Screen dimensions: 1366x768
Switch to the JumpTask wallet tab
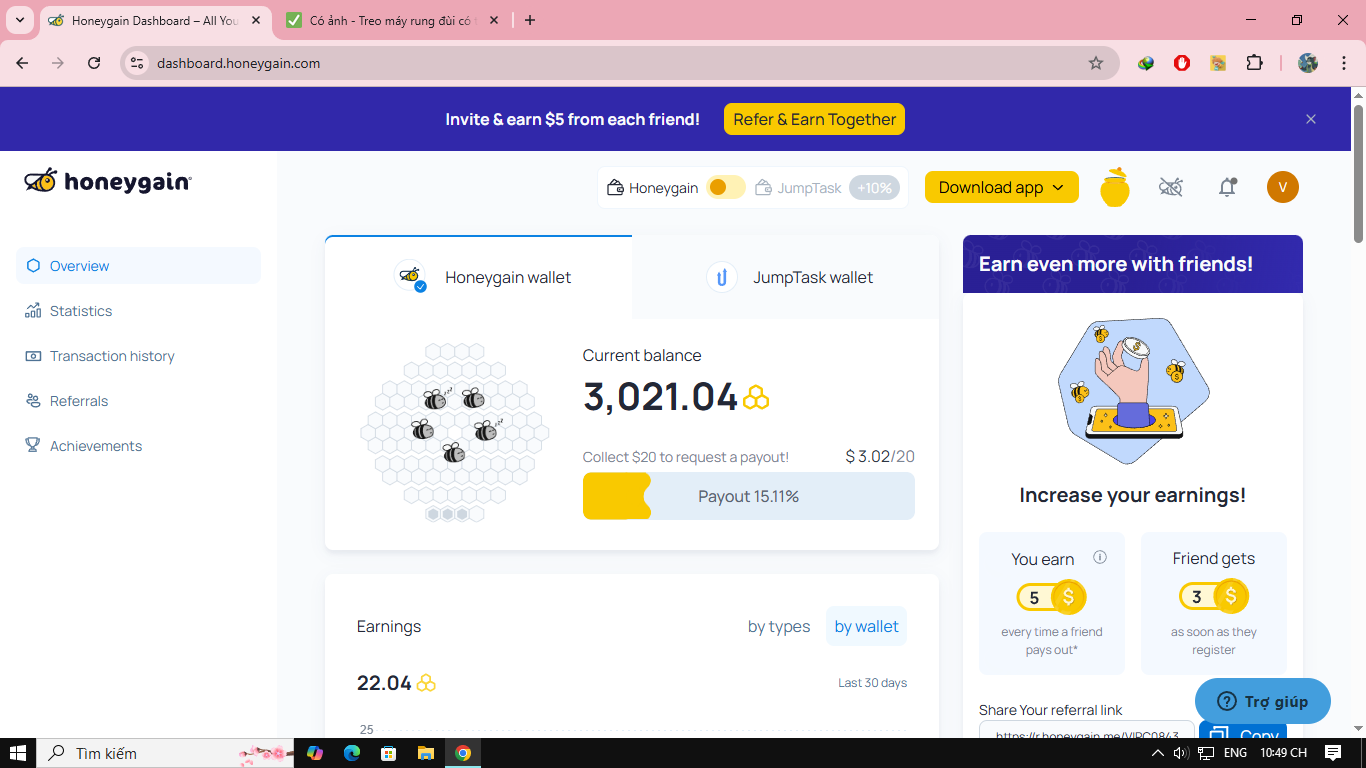(786, 277)
